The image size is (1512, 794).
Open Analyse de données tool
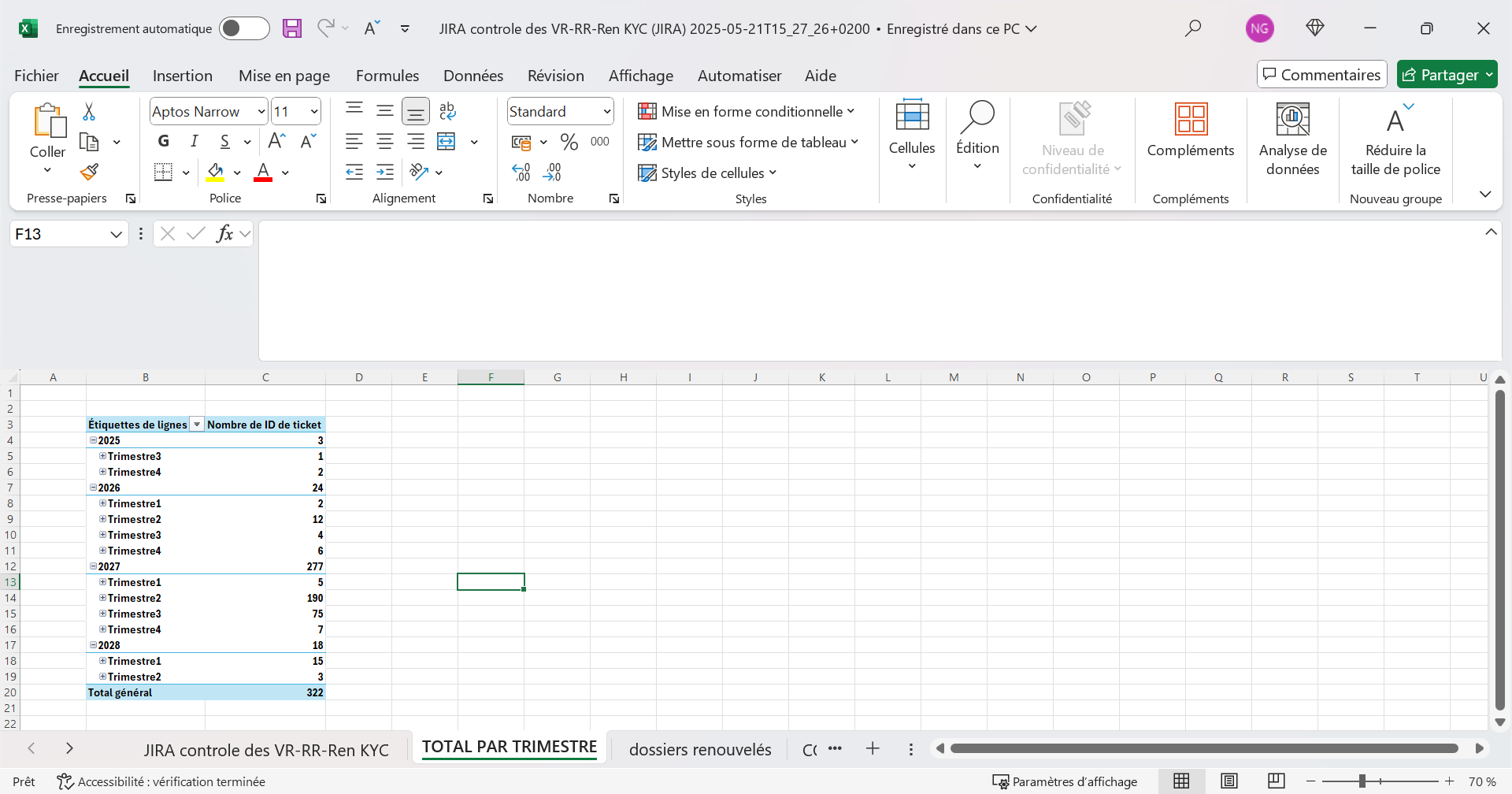[1292, 139]
